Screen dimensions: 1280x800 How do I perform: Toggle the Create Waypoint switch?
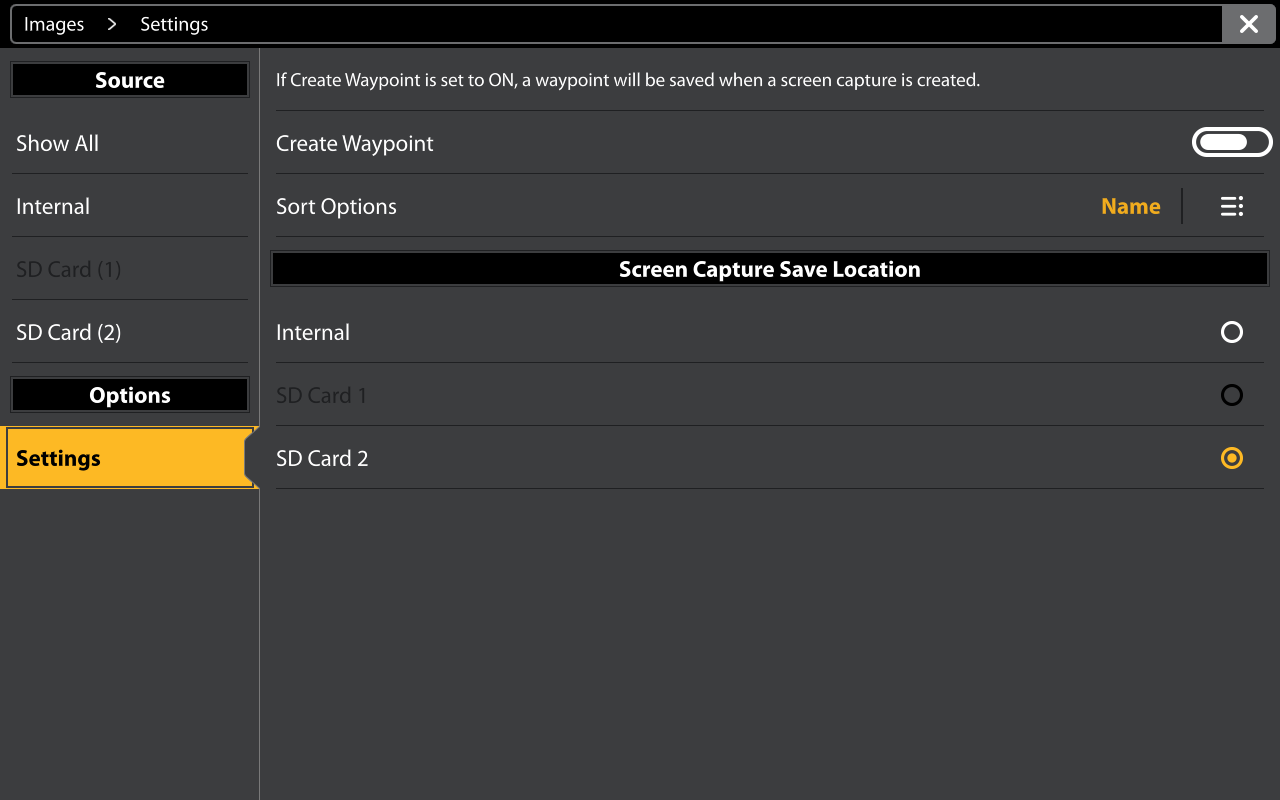[1232, 143]
